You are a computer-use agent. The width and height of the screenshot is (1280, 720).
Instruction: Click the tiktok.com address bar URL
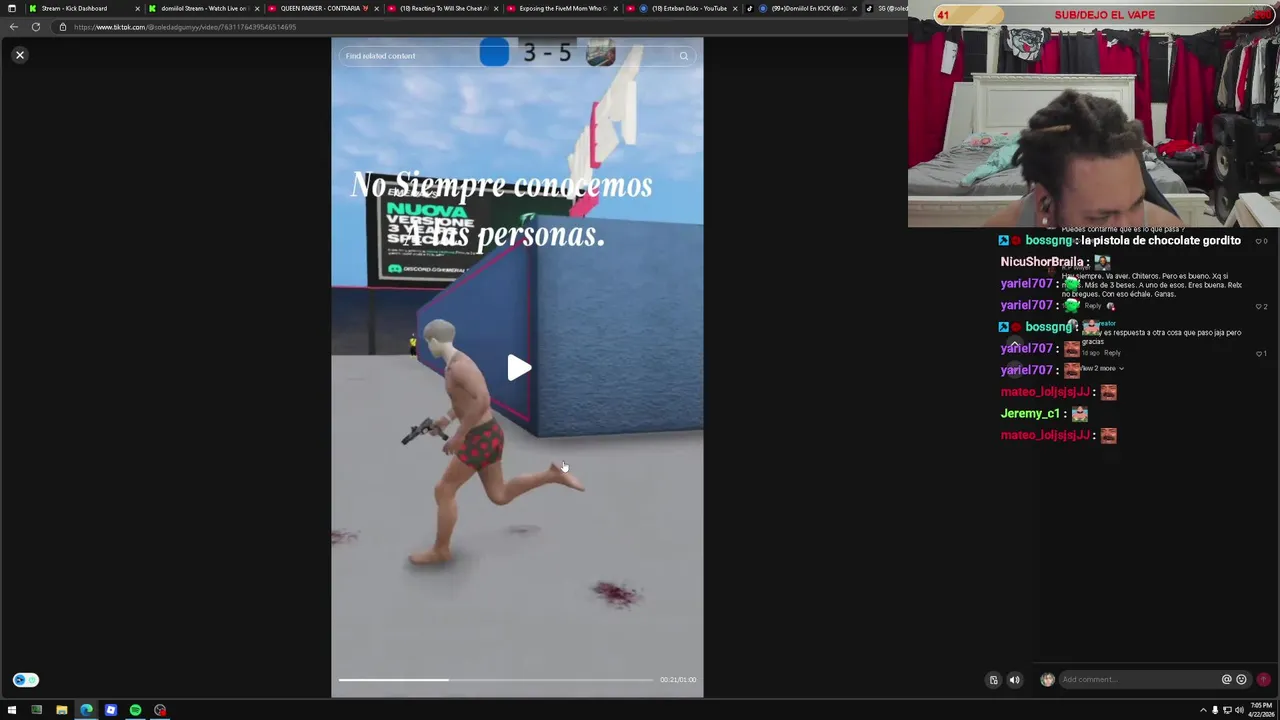(185, 27)
